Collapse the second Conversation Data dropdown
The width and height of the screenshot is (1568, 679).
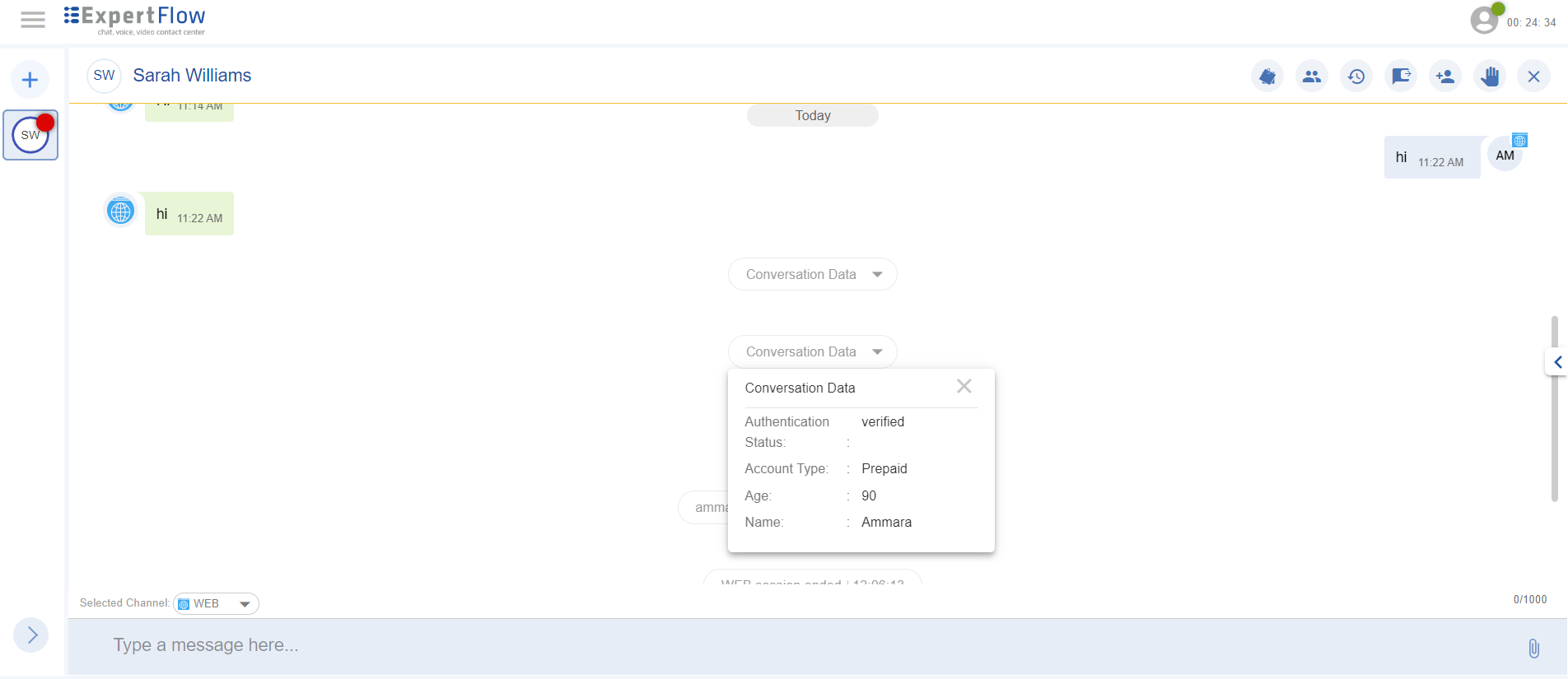coord(812,352)
